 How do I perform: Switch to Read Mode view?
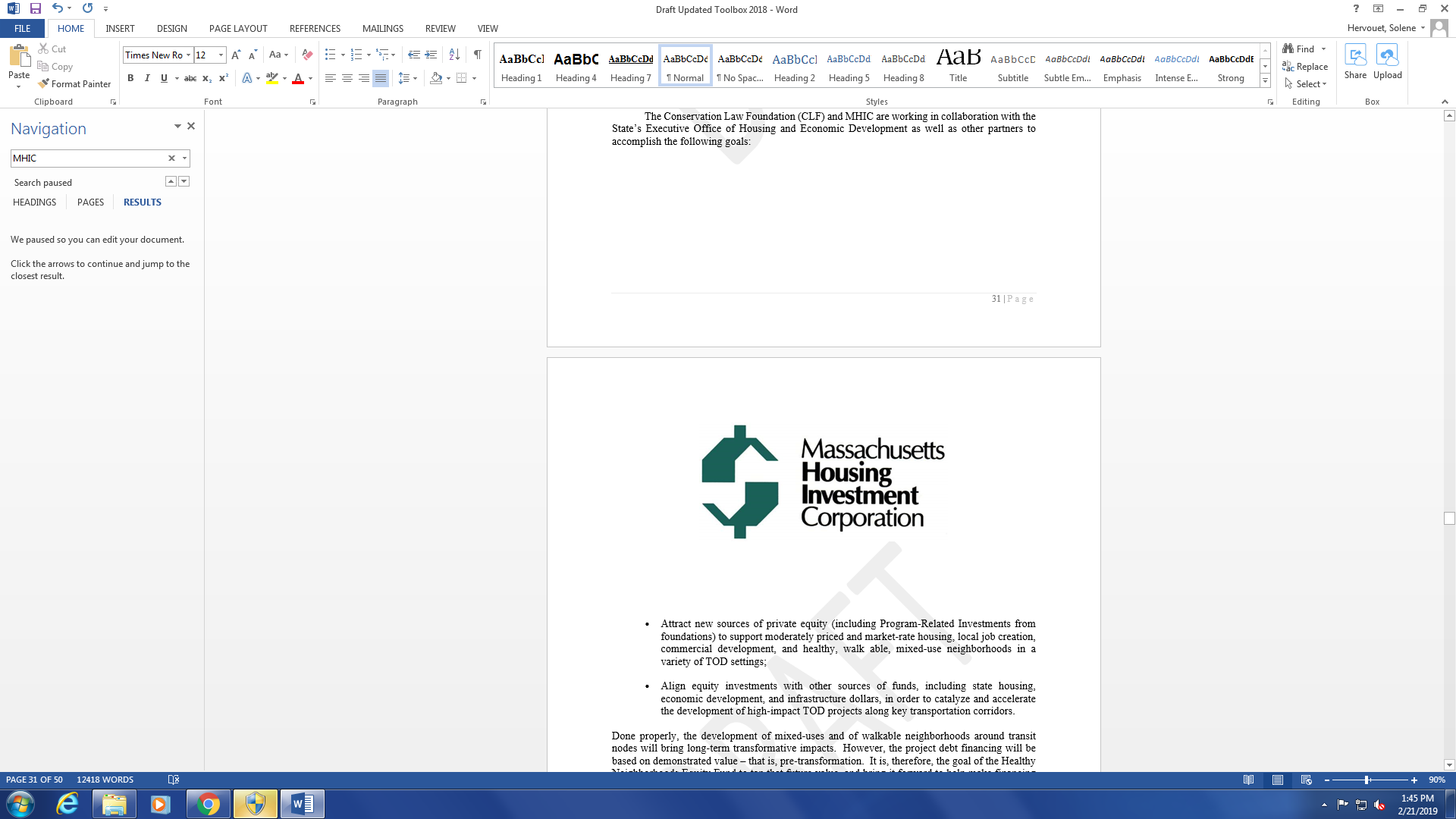tap(1248, 780)
